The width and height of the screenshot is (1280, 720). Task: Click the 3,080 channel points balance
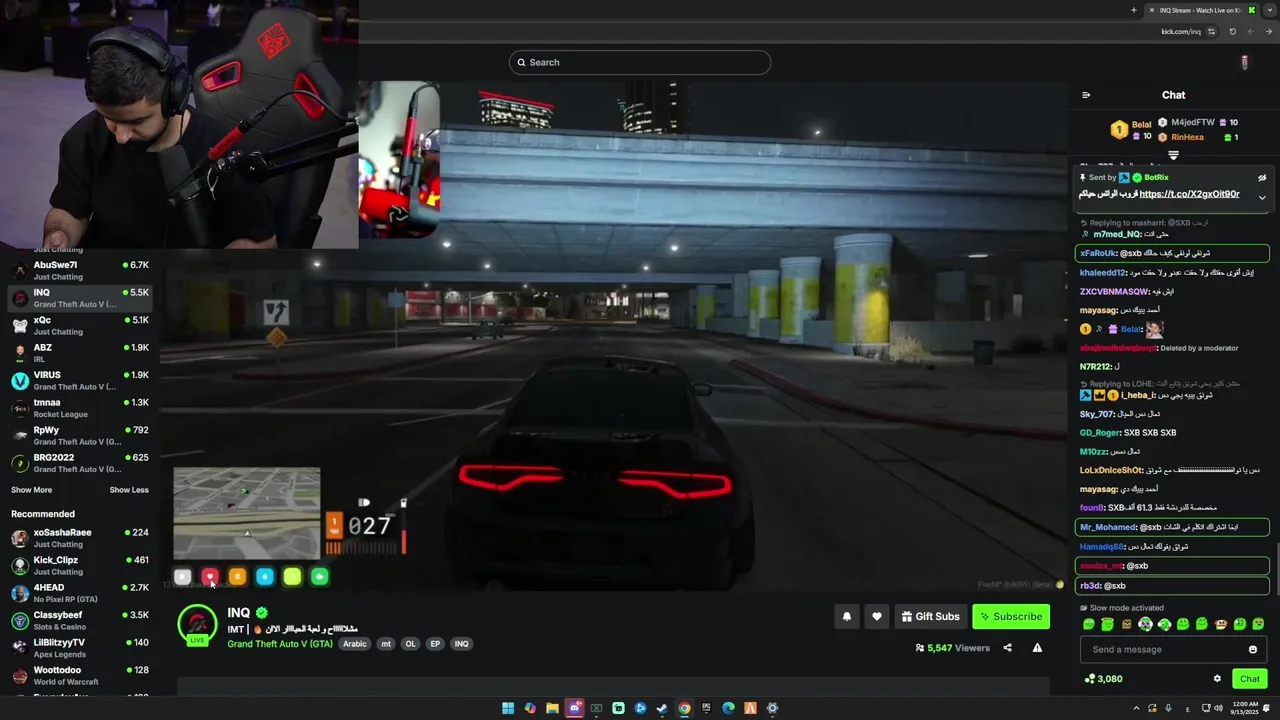pyautogui.click(x=1103, y=679)
